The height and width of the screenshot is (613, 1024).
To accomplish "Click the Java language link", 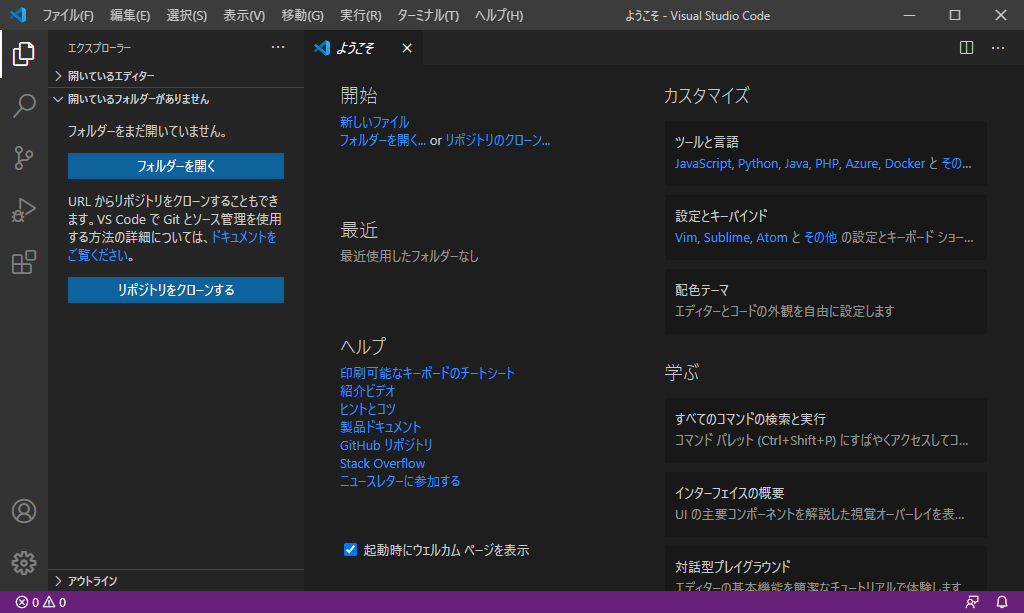I will (x=796, y=164).
